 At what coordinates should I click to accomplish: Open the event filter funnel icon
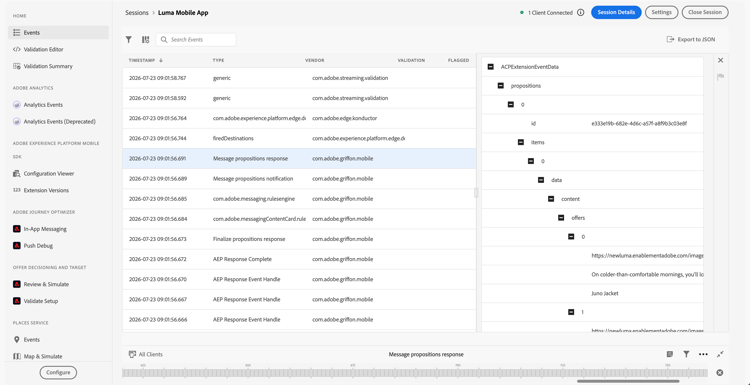[128, 40]
